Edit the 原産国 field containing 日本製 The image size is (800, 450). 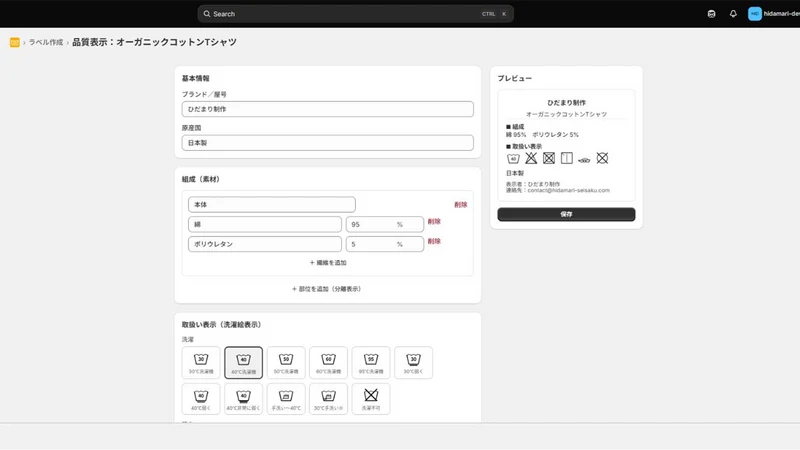pos(328,143)
